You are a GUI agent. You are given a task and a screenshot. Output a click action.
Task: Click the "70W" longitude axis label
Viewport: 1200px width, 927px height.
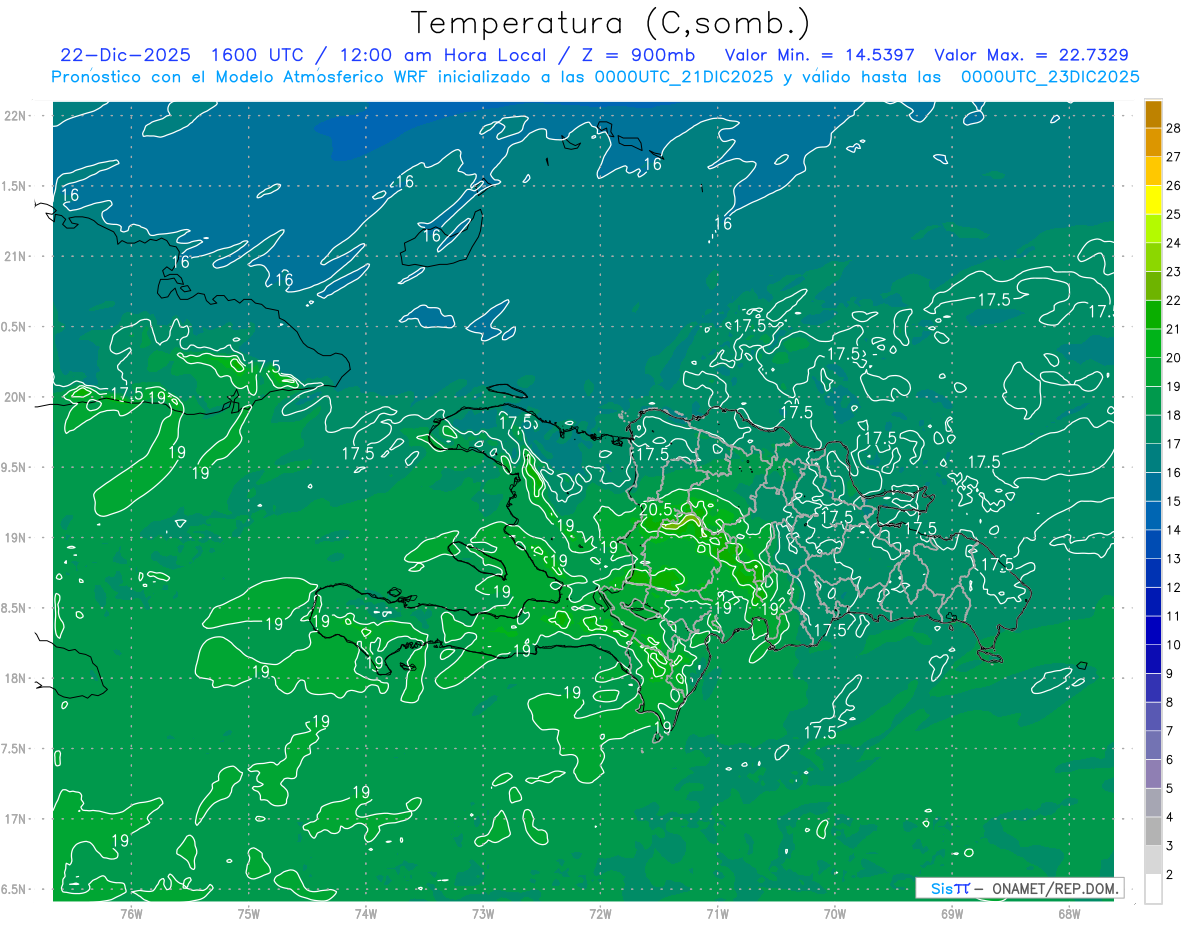[x=835, y=913]
